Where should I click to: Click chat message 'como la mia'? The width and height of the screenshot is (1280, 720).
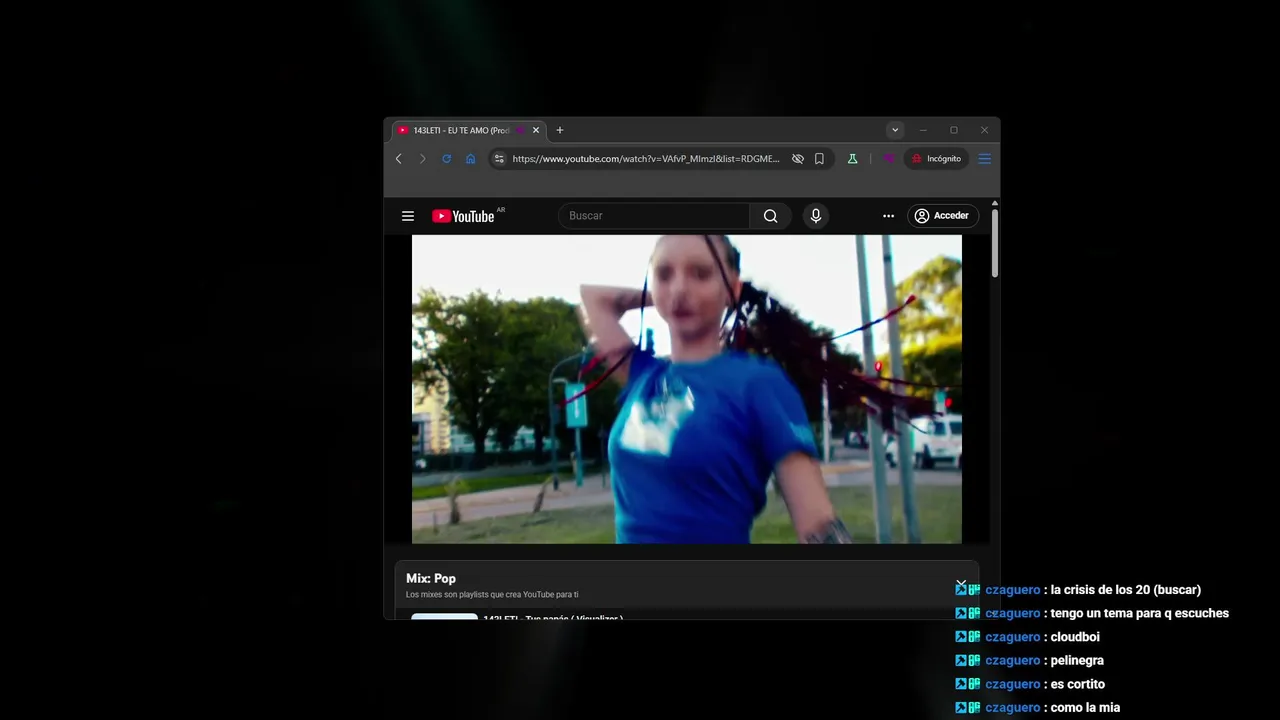click(x=1085, y=708)
